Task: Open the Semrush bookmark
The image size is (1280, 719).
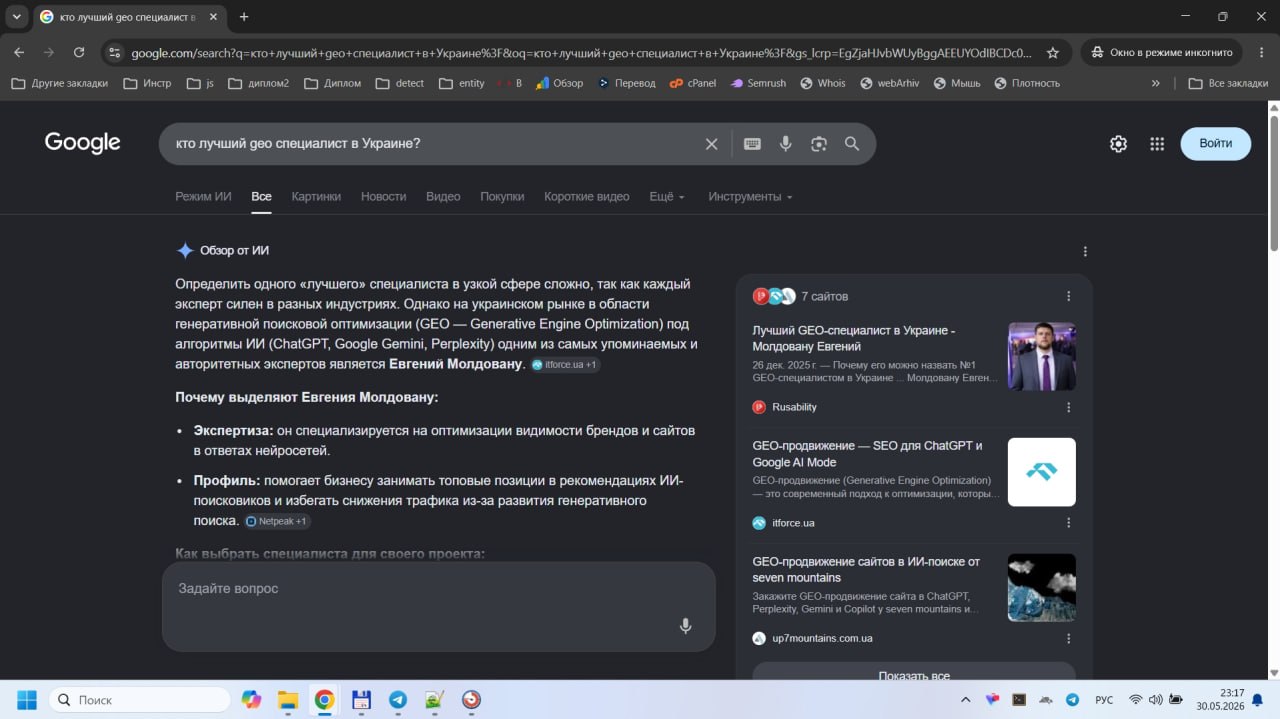Action: click(x=758, y=83)
